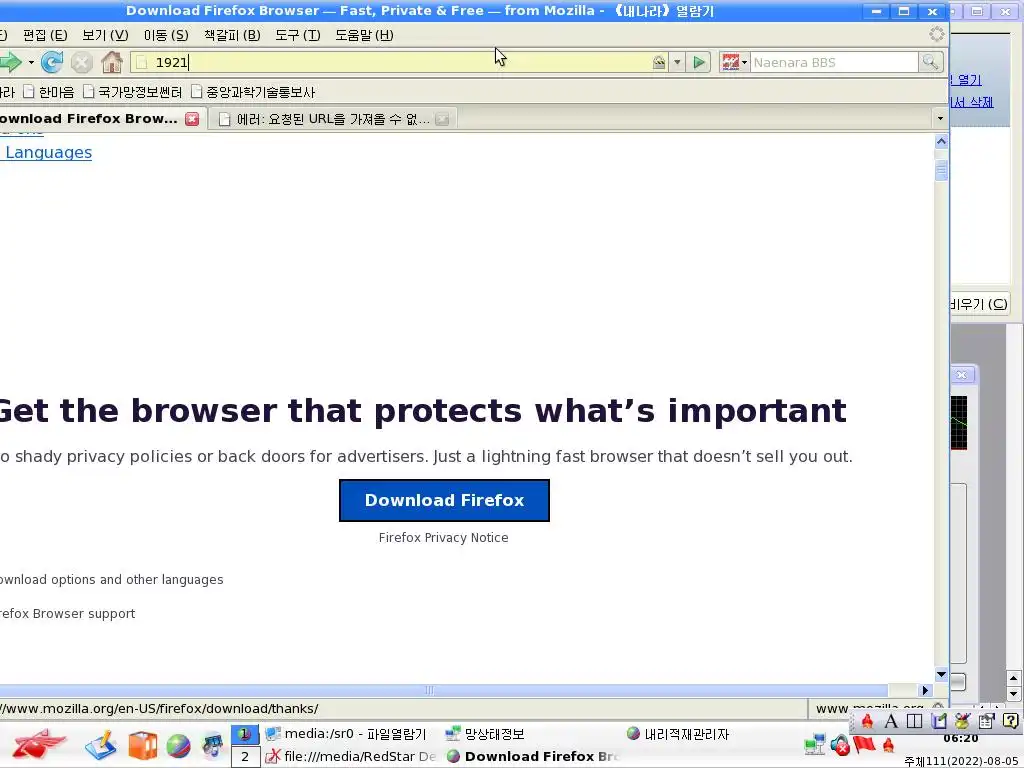
Task: Click the Naenara BBS search field
Action: (834, 63)
